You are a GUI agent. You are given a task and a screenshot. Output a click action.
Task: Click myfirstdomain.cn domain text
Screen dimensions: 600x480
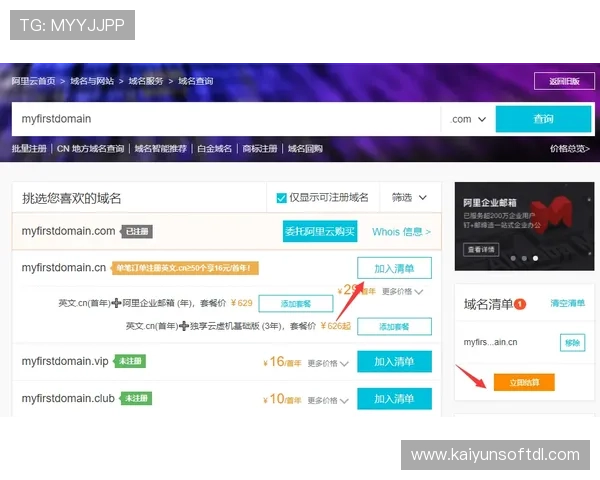pyautogui.click(x=64, y=268)
